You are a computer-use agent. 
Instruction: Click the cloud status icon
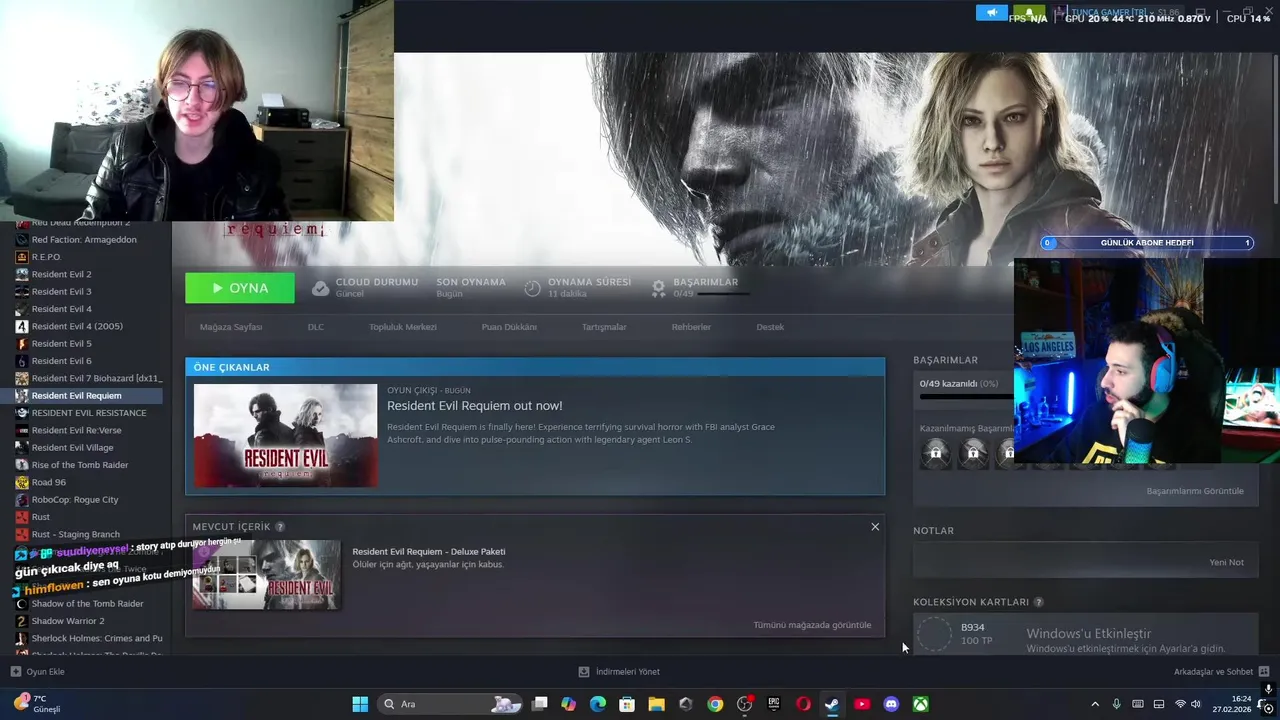tap(320, 288)
